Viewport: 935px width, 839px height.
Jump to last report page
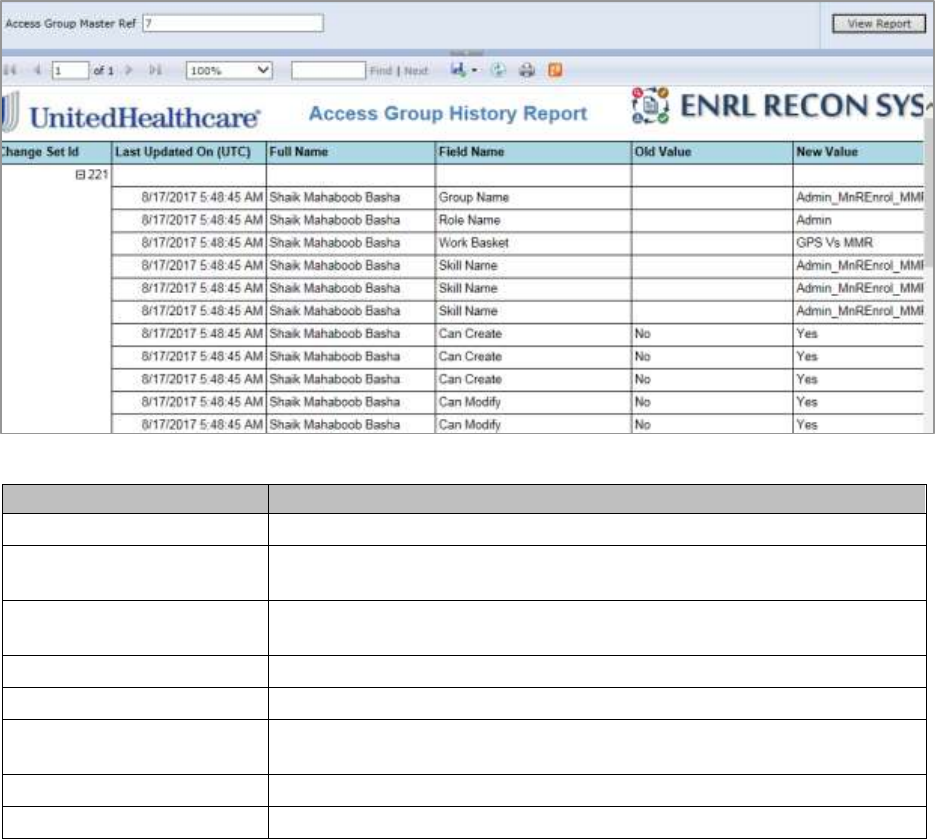point(155,70)
